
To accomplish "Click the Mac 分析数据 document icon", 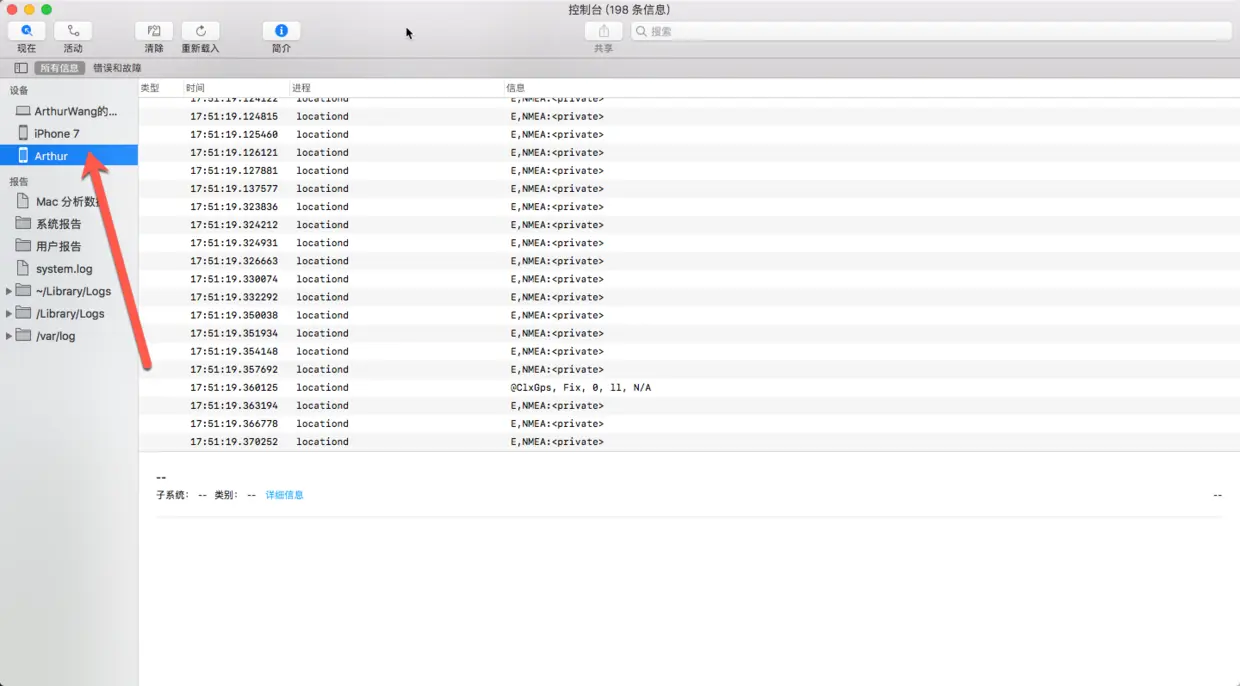I will [23, 201].
